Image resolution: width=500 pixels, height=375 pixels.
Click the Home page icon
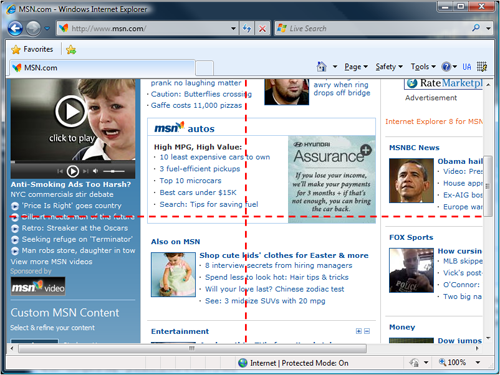click(x=321, y=67)
